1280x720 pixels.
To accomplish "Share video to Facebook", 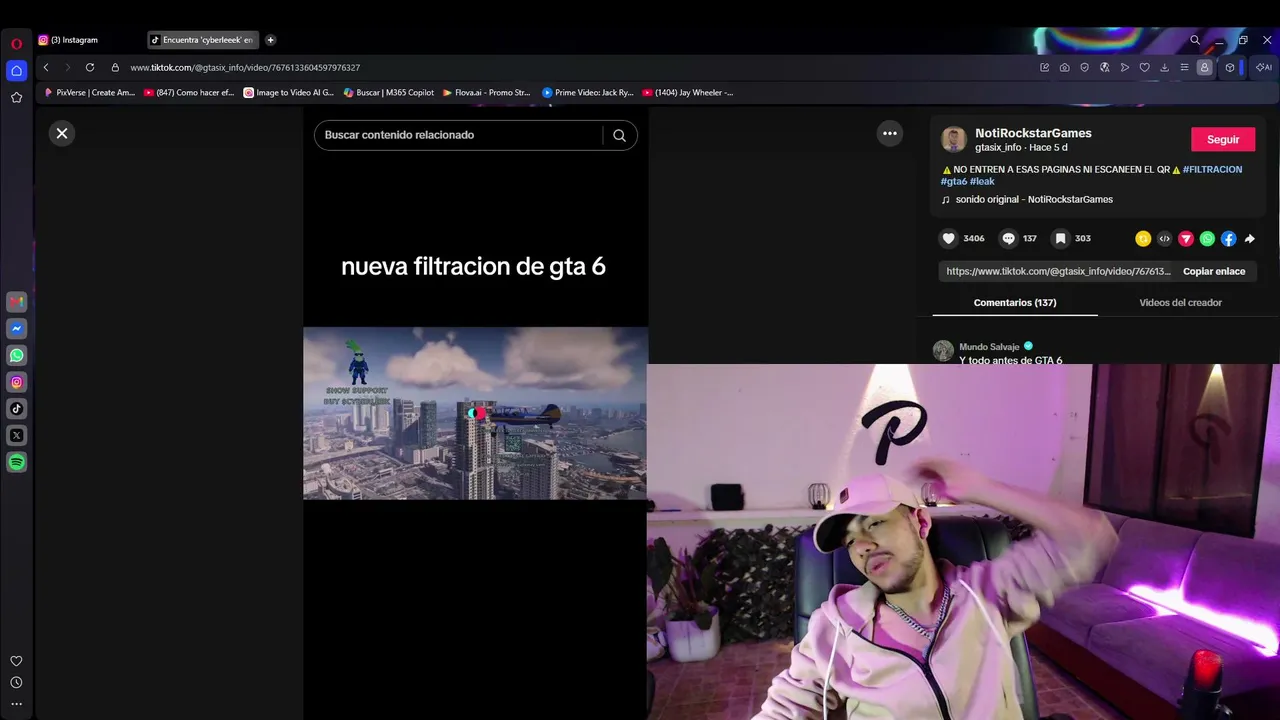I will (x=1228, y=238).
